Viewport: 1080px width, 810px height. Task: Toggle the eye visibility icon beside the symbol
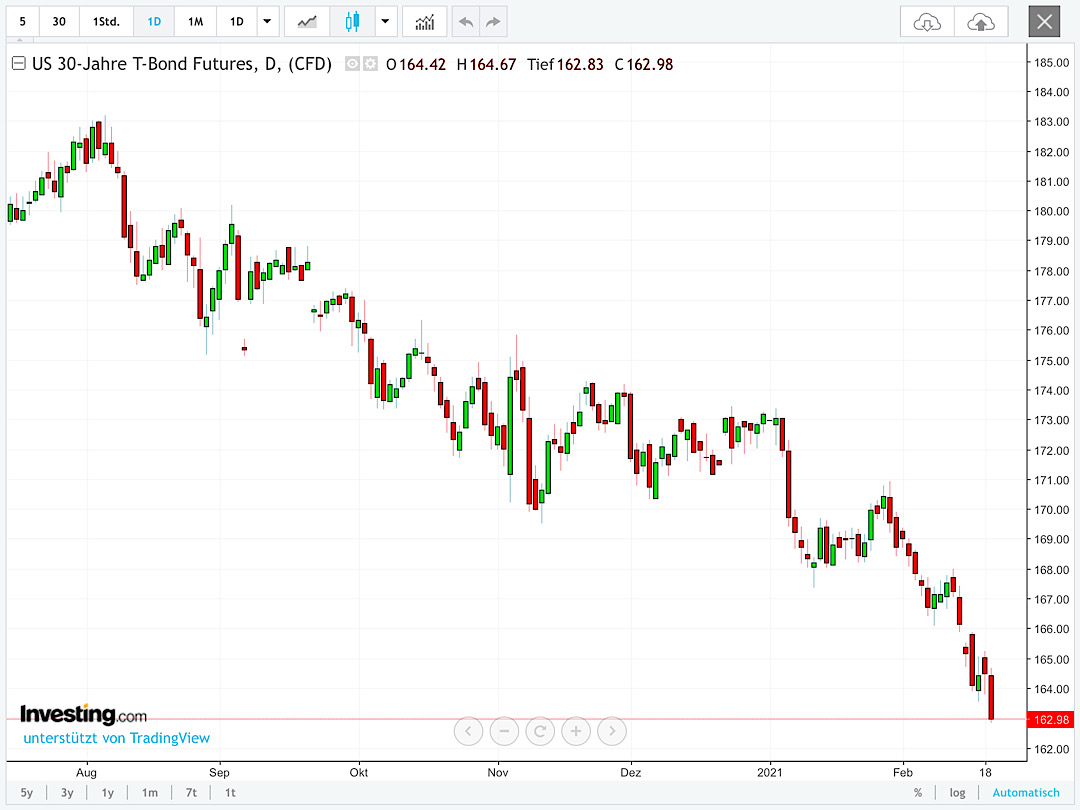(350, 64)
